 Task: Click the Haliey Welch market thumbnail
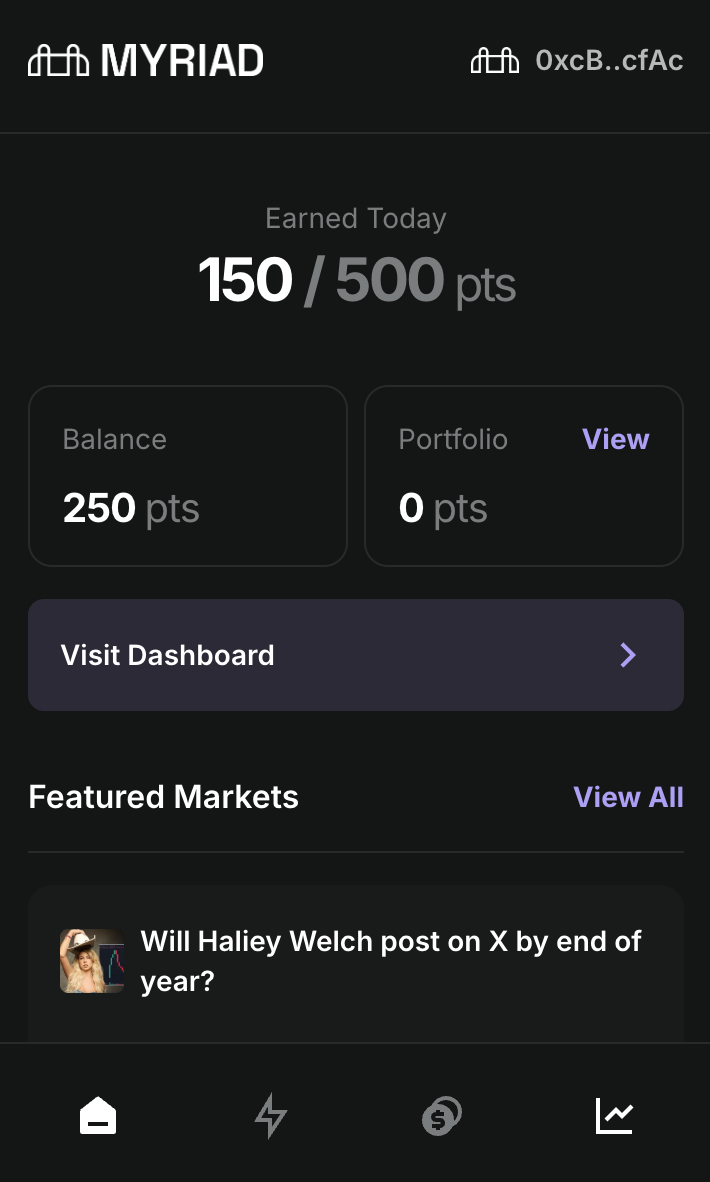coord(92,961)
